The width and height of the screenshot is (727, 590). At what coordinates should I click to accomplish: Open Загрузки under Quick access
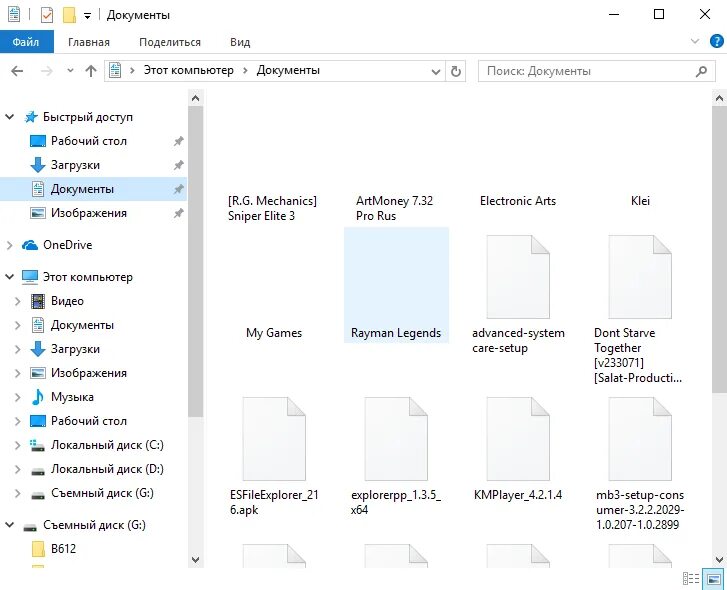[75, 165]
